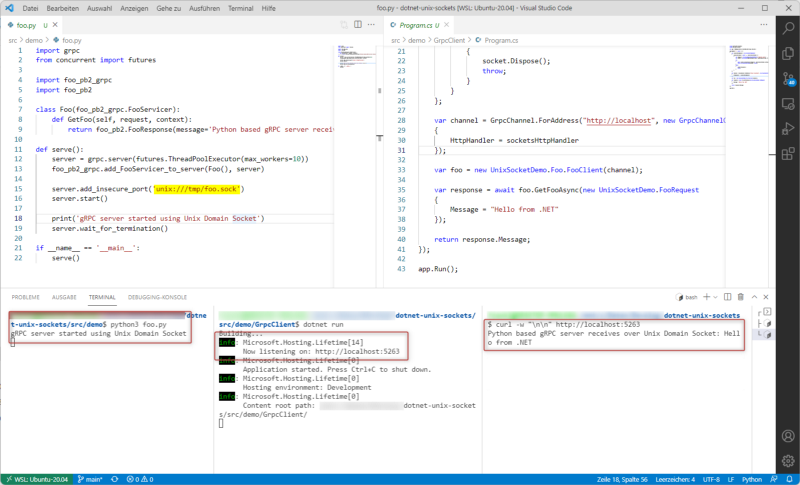Switch to the AUSGABE panel tab
Screen dimensions: 800x485
(64, 297)
